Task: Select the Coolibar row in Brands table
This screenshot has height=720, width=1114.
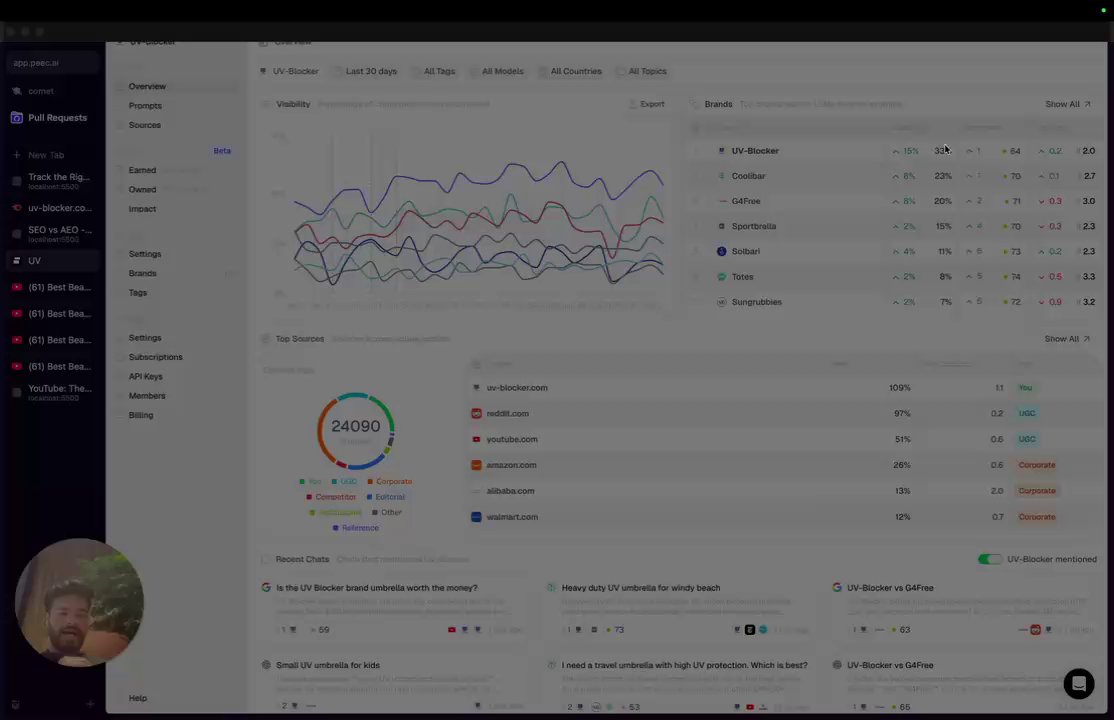Action: point(894,176)
